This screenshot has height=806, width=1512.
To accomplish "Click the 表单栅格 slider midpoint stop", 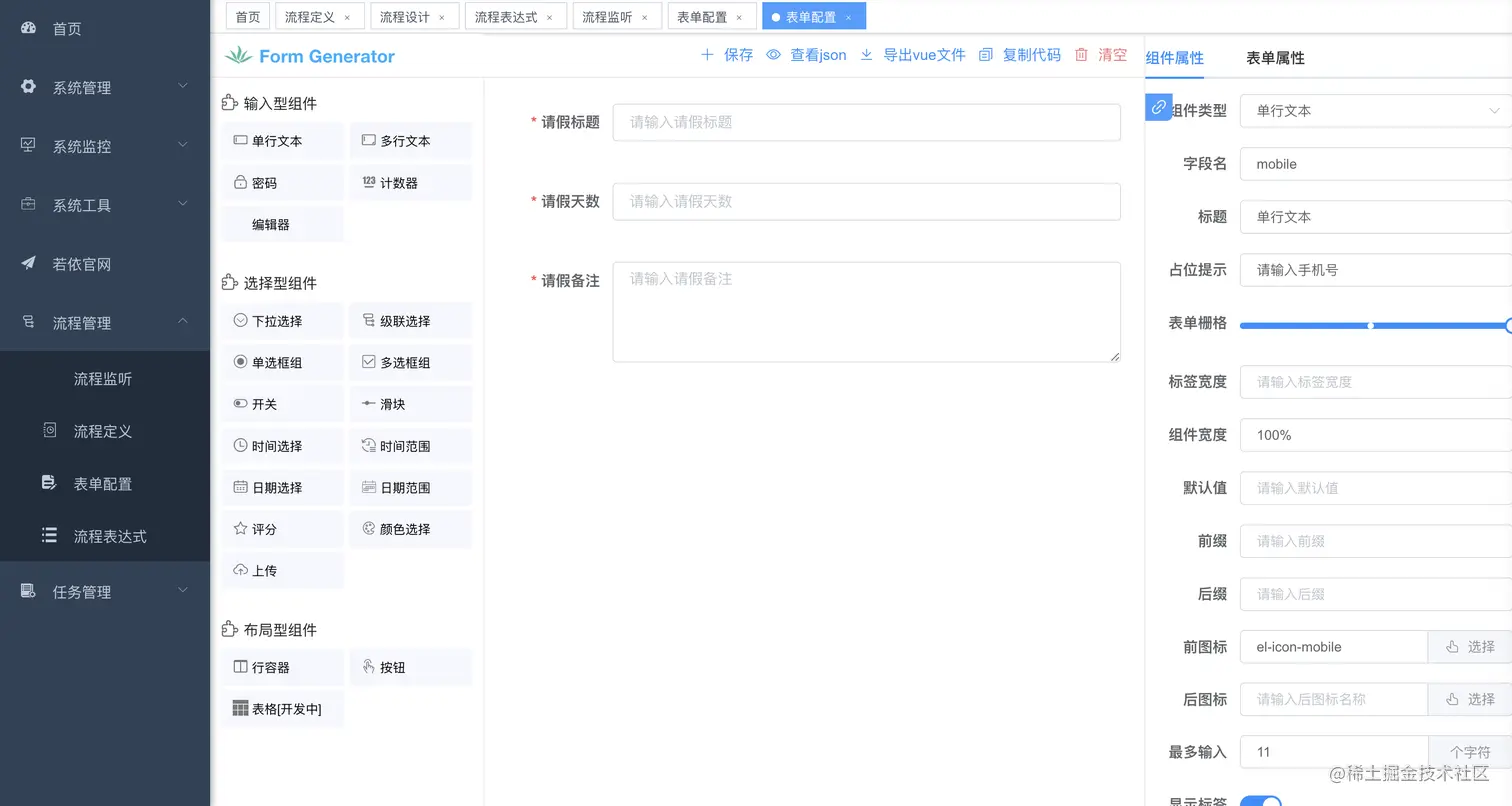I will [1371, 325].
